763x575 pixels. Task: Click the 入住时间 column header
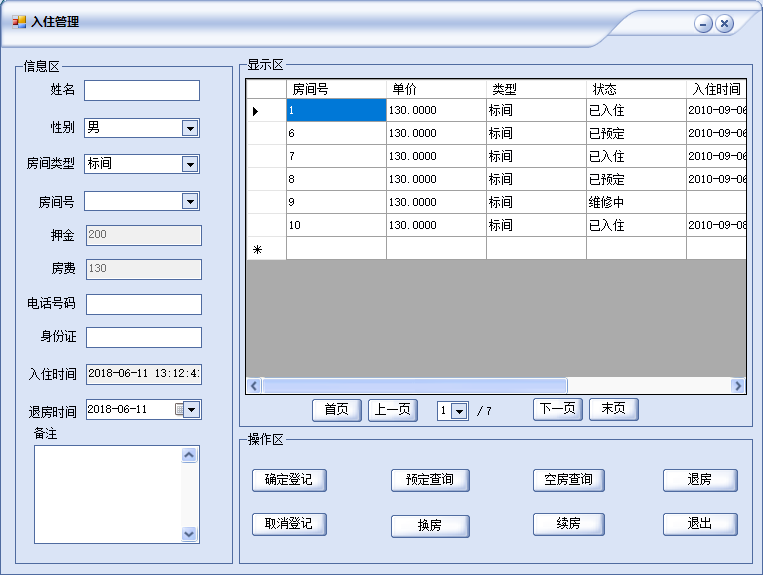coord(716,89)
